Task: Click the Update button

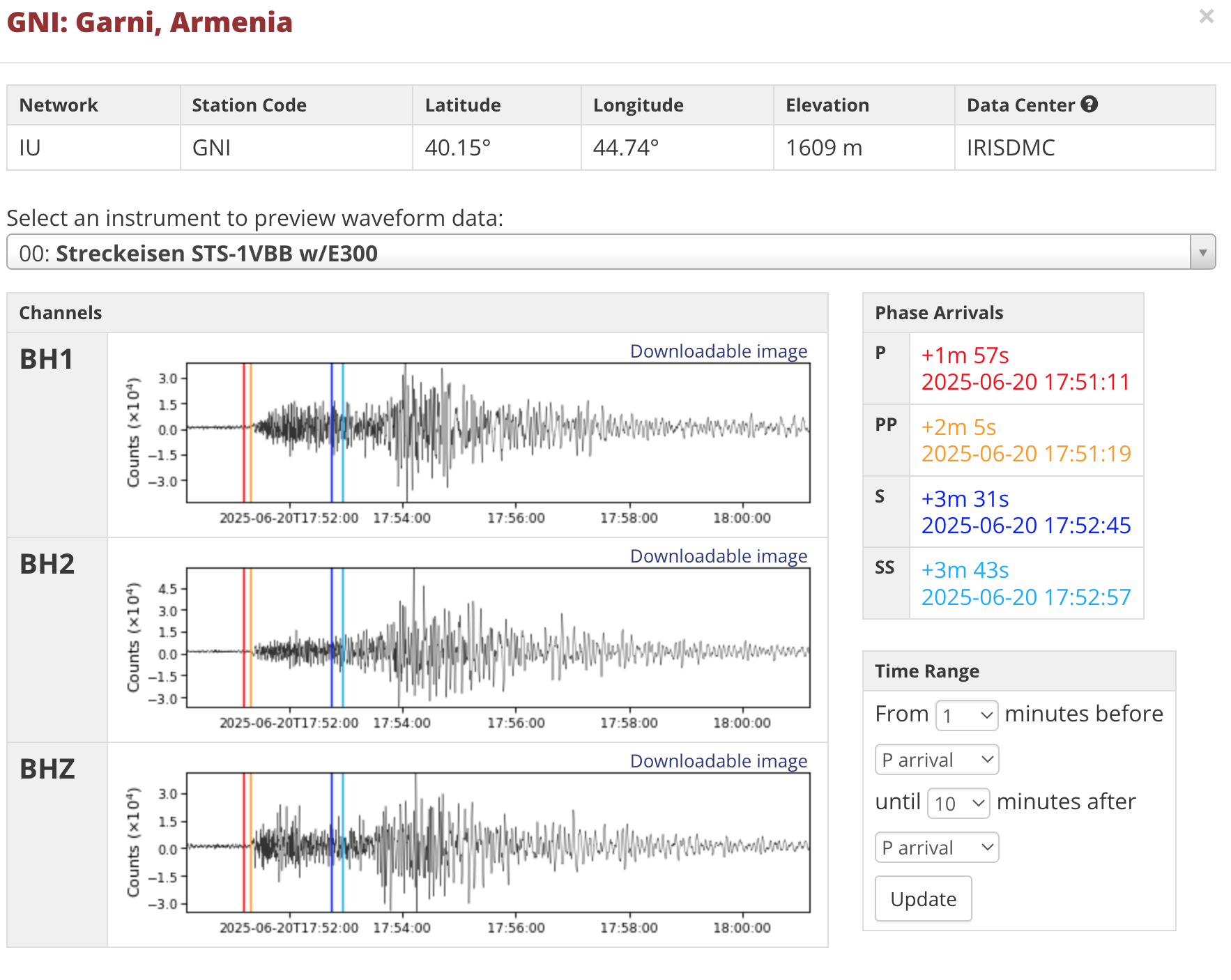Action: tap(923, 898)
